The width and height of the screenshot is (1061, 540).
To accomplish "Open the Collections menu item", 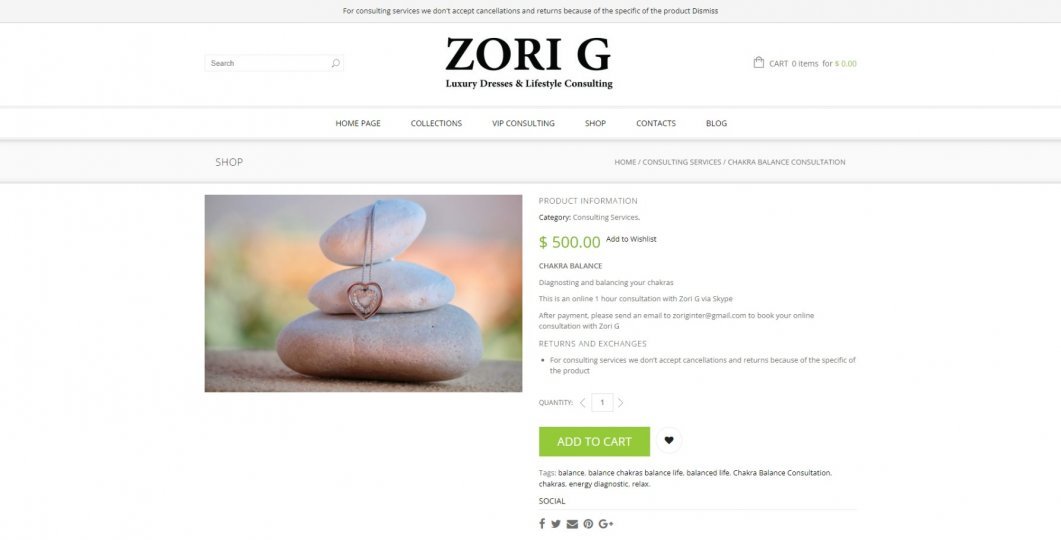I will pyautogui.click(x=436, y=123).
